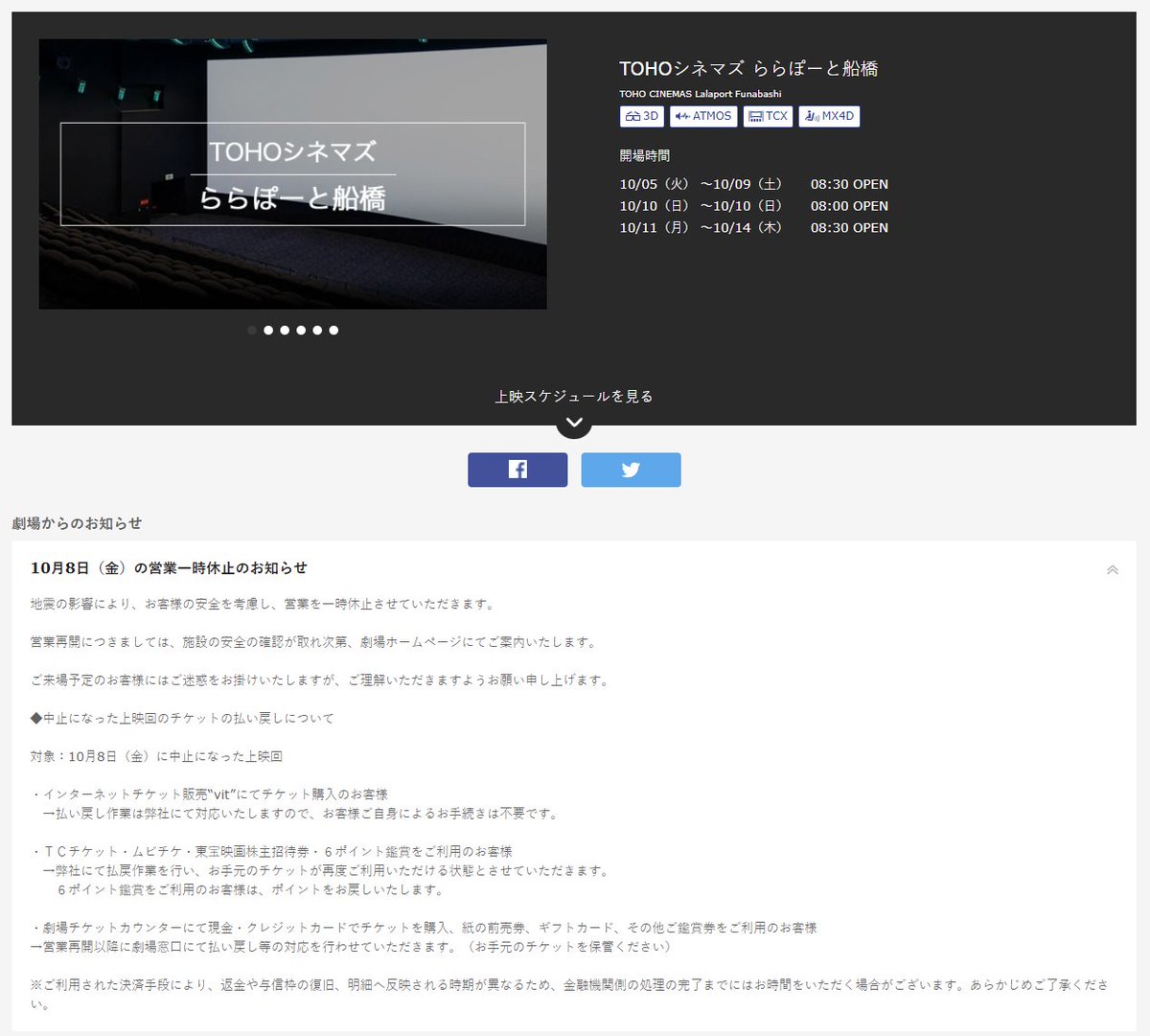The image size is (1150, 1036).
Task: Open the 上映スケジュールを見る link
Action: pyautogui.click(x=574, y=396)
